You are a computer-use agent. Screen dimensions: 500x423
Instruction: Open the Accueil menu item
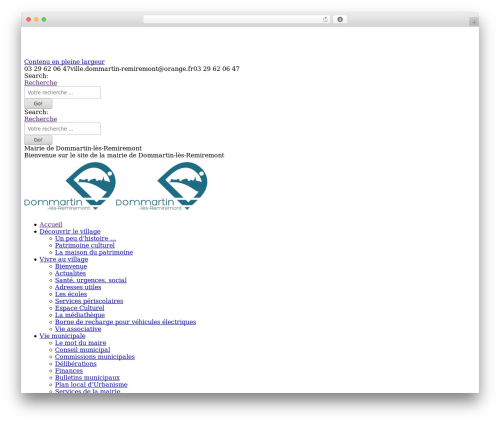click(x=51, y=225)
